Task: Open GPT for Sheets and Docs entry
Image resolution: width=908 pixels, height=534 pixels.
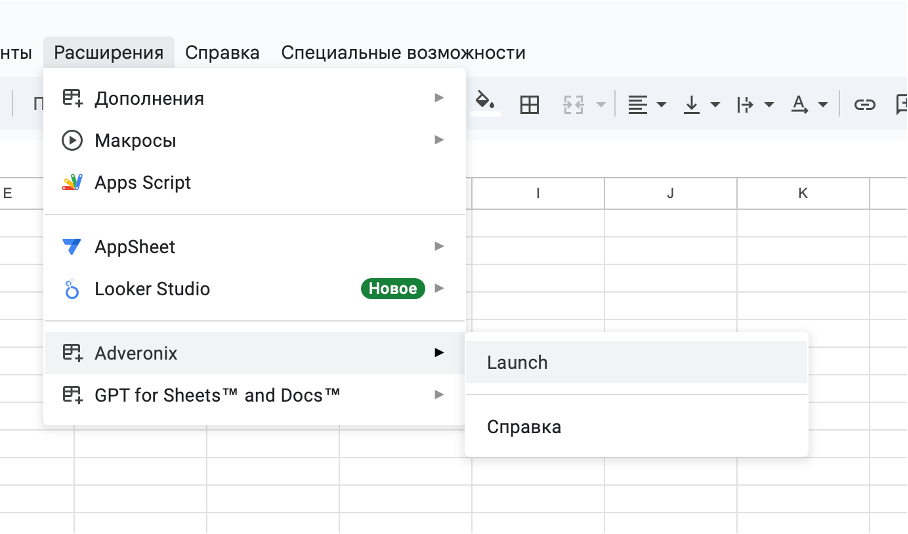Action: pyautogui.click(x=255, y=395)
